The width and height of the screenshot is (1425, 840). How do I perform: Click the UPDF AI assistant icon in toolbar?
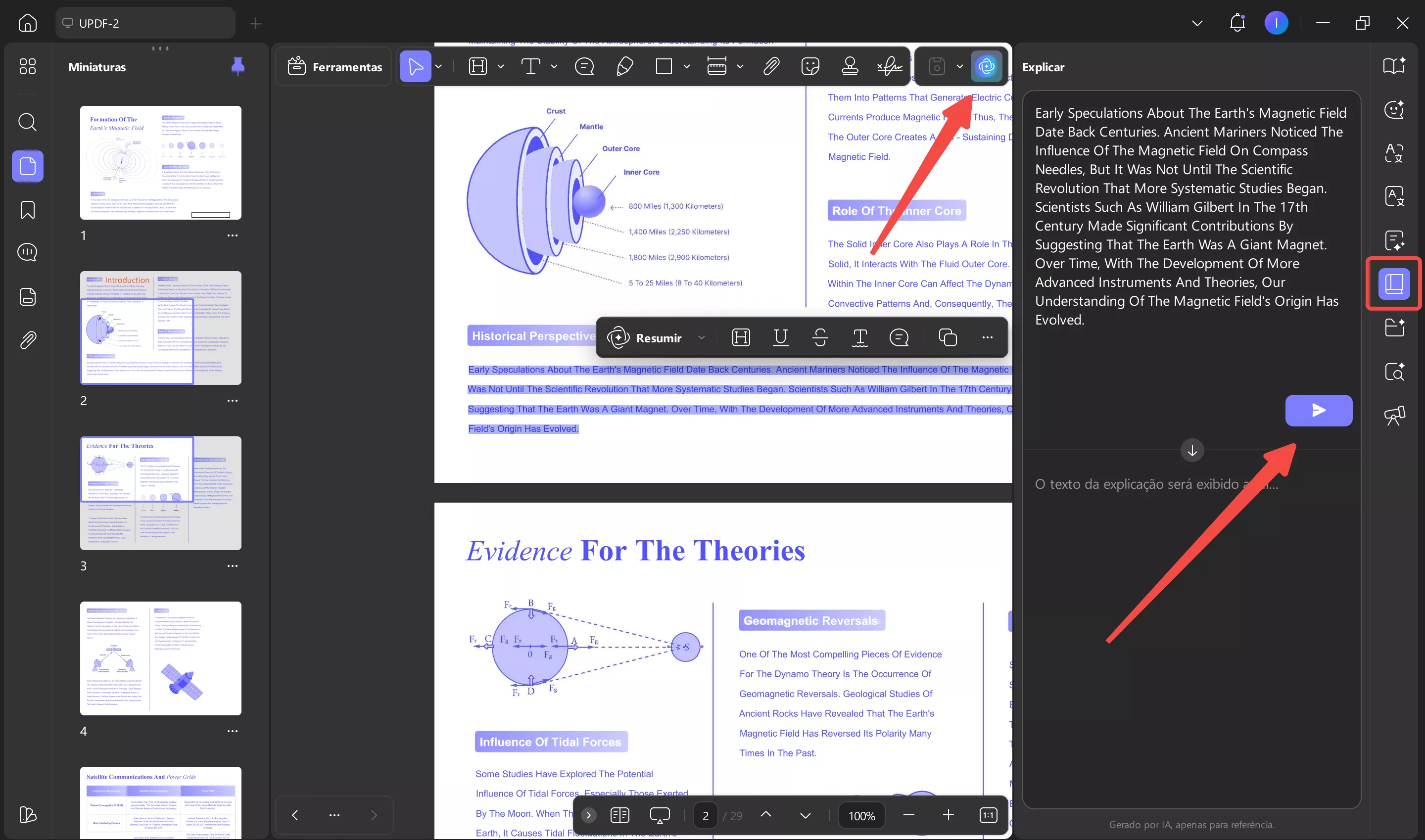986,67
